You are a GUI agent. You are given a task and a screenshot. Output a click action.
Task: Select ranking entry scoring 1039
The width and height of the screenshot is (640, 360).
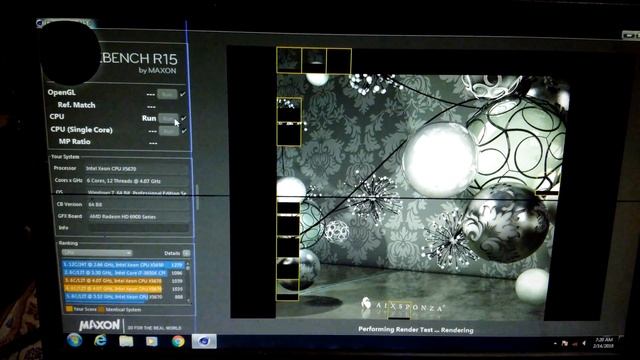[x=123, y=281]
